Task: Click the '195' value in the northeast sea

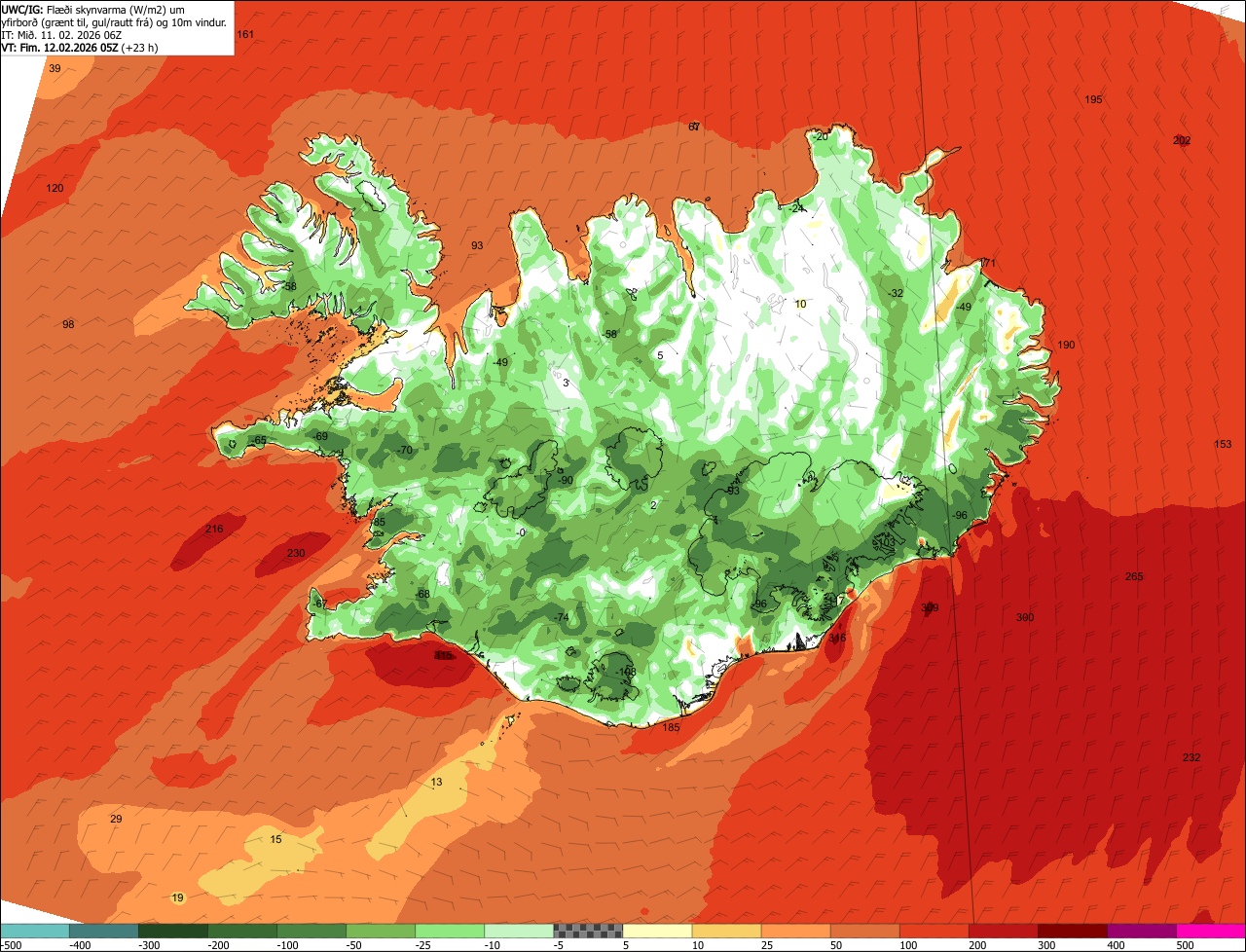Action: point(1093,100)
